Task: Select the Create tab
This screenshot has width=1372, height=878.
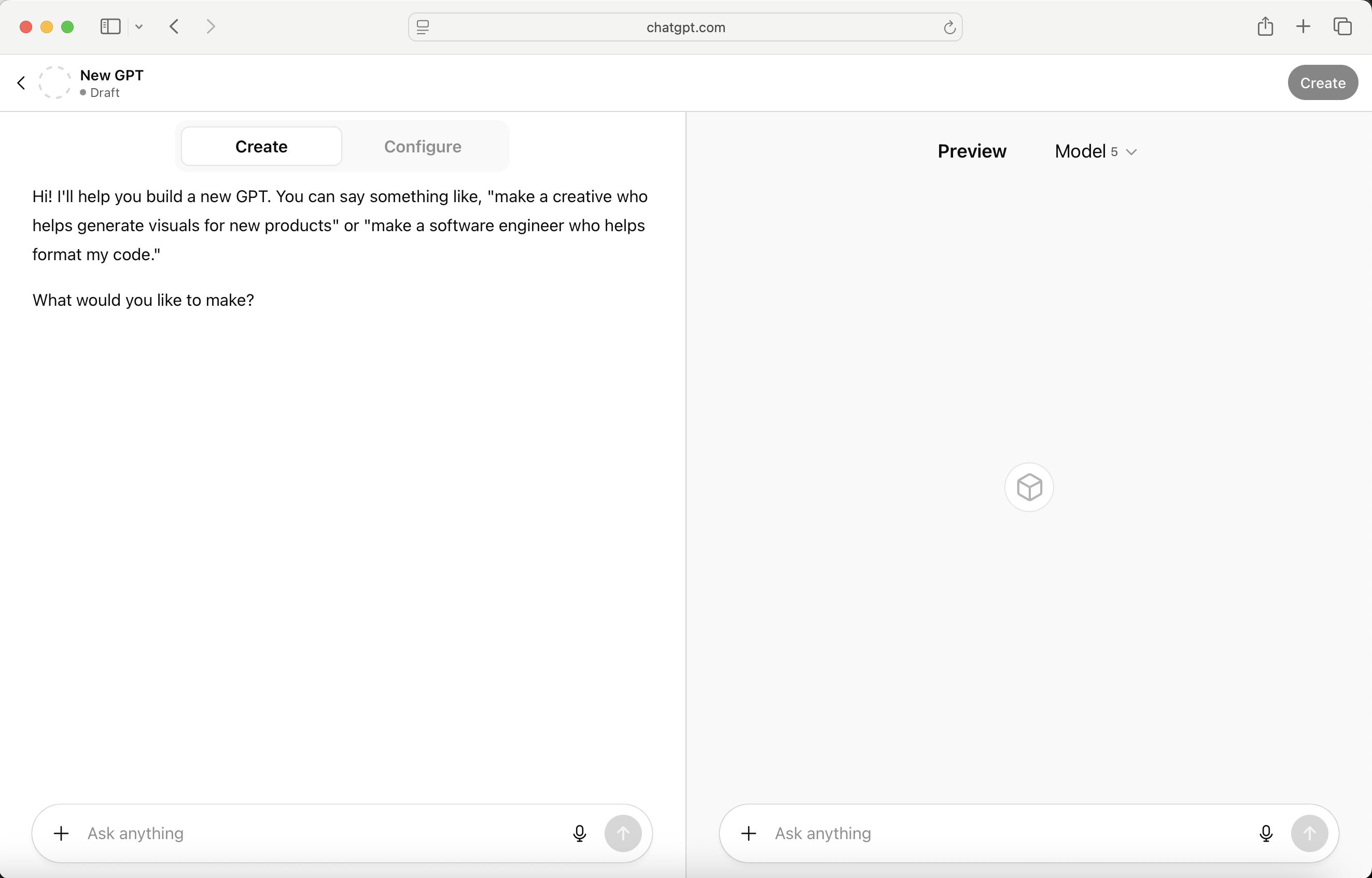Action: (x=261, y=147)
